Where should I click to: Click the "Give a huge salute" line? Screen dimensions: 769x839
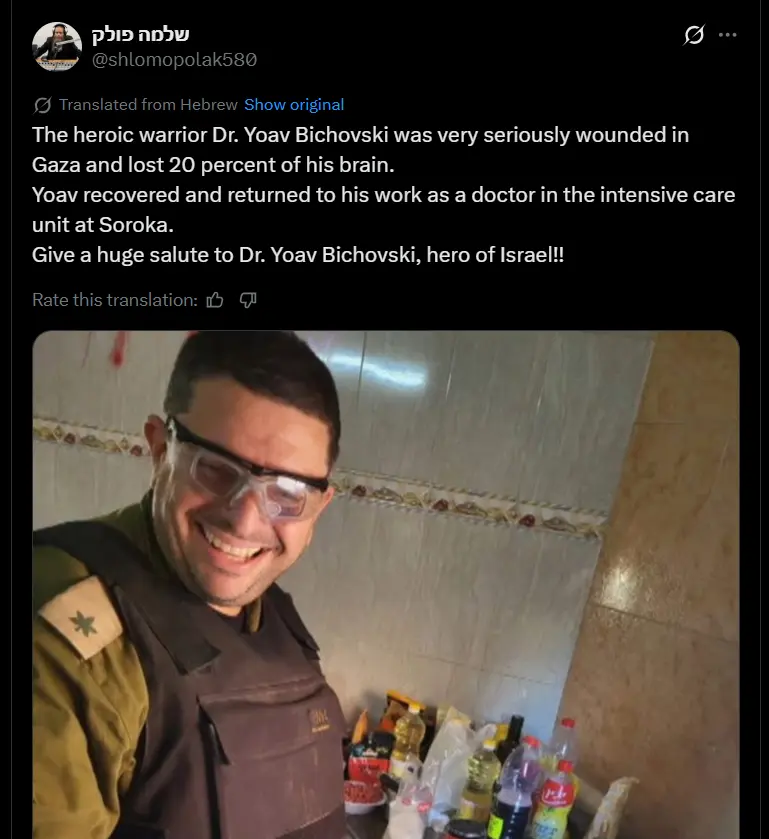click(298, 254)
